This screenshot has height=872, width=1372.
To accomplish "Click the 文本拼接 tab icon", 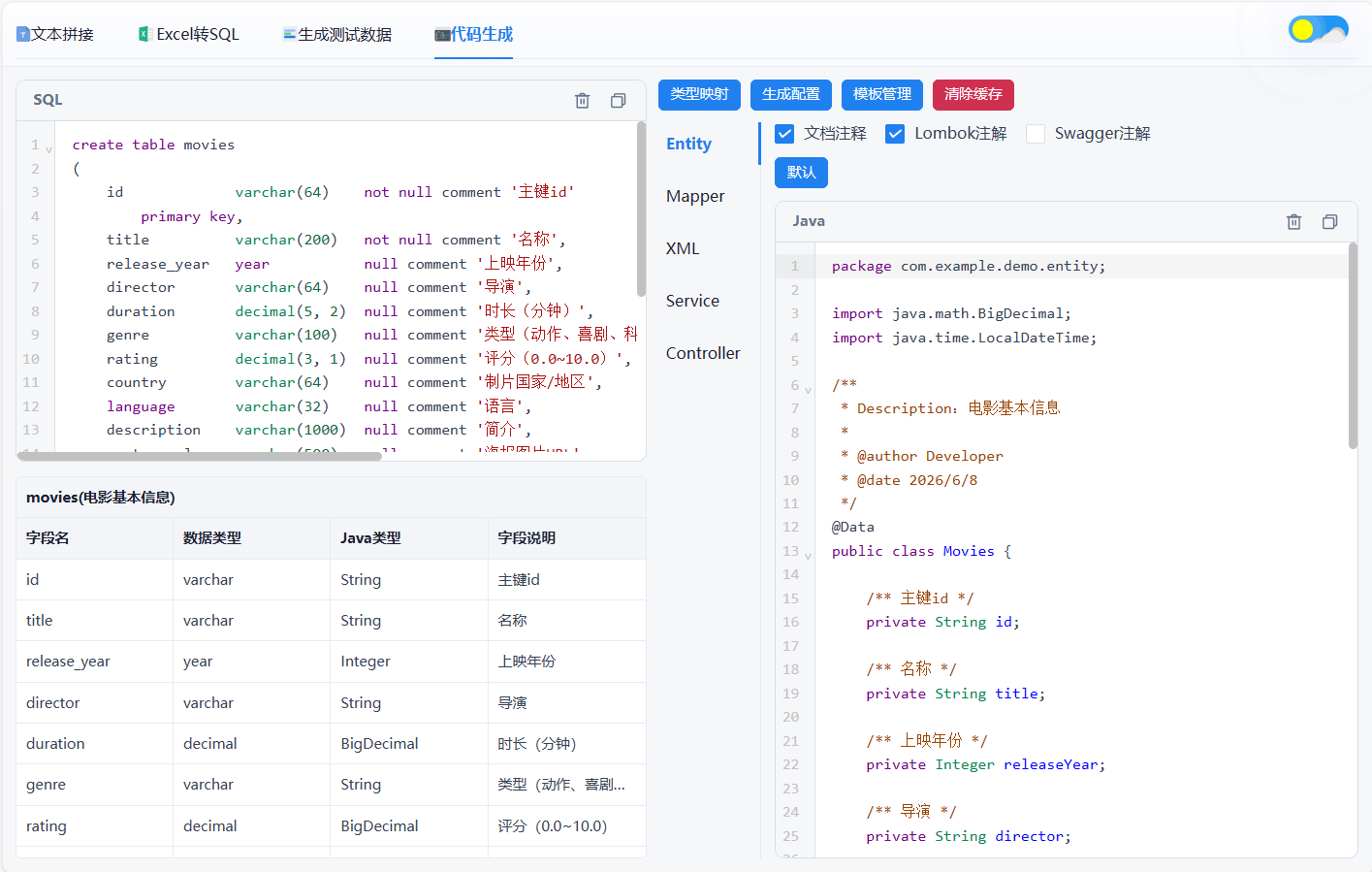I will tap(23, 34).
